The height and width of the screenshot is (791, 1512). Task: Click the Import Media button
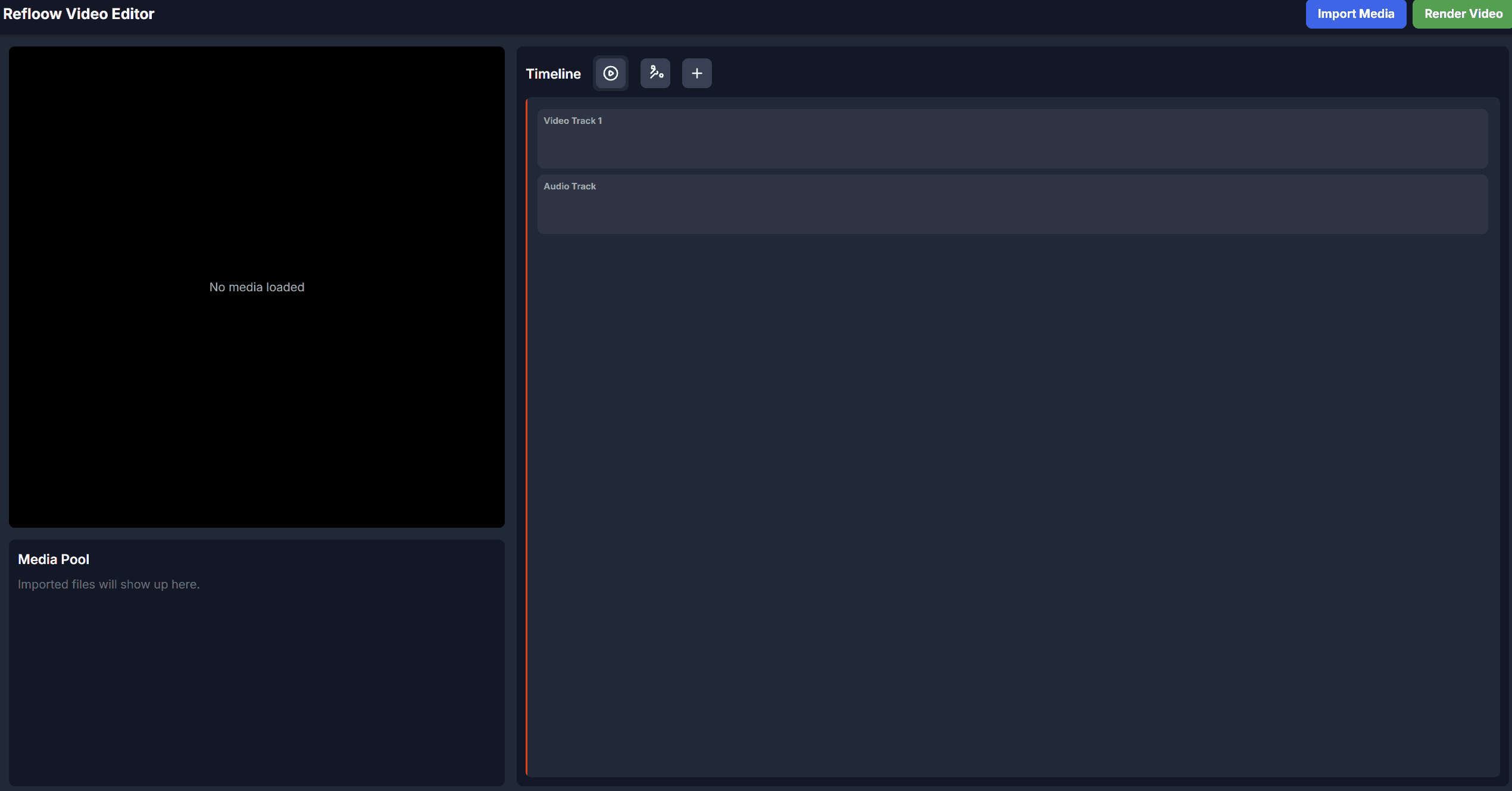pos(1356,14)
